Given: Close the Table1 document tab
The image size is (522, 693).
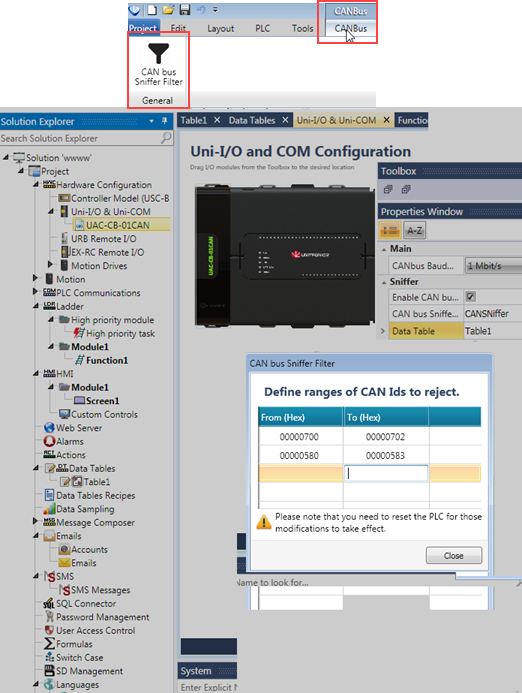Looking at the screenshot, I should 217,120.
